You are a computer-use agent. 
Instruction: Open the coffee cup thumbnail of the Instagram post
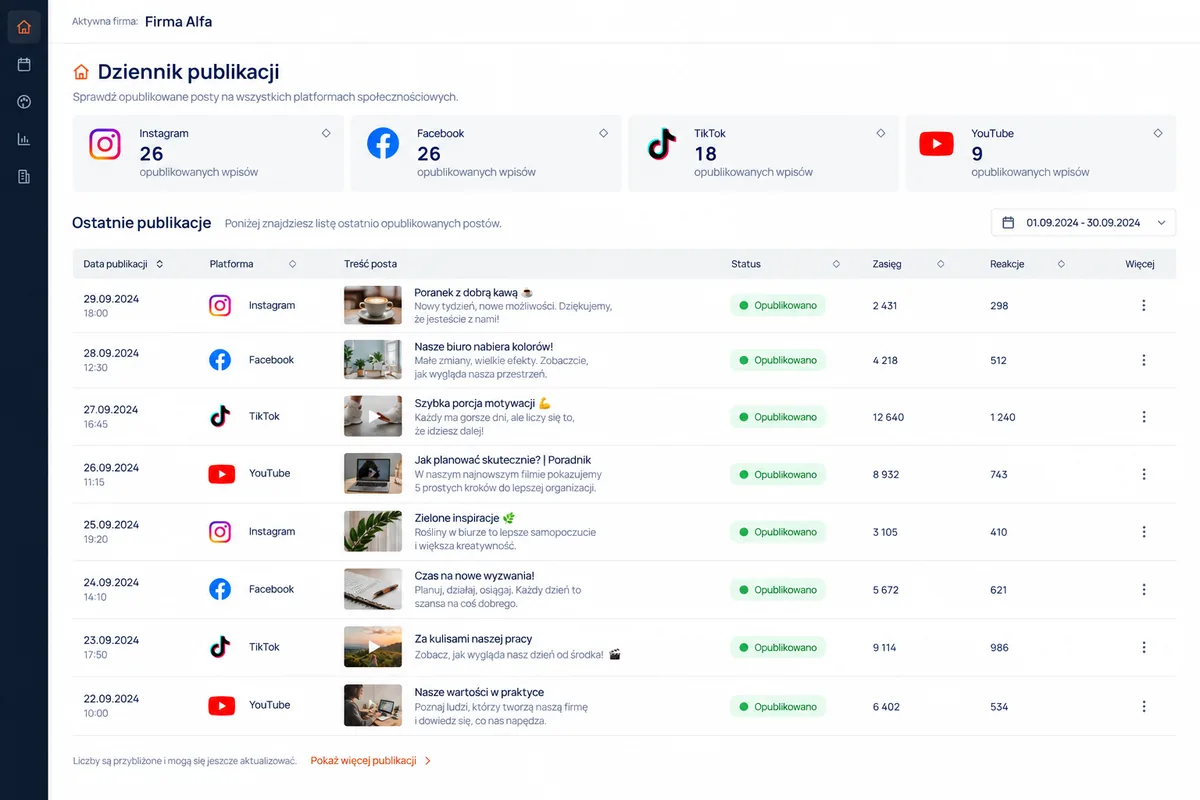[x=373, y=305]
